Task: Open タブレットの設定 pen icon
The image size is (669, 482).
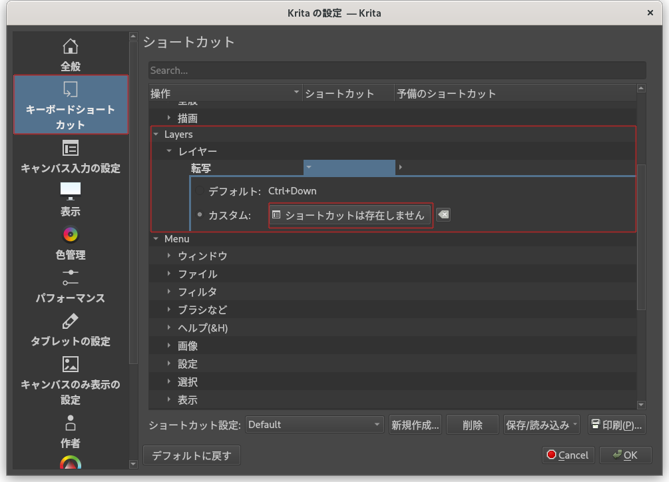Action: pyautogui.click(x=70, y=321)
